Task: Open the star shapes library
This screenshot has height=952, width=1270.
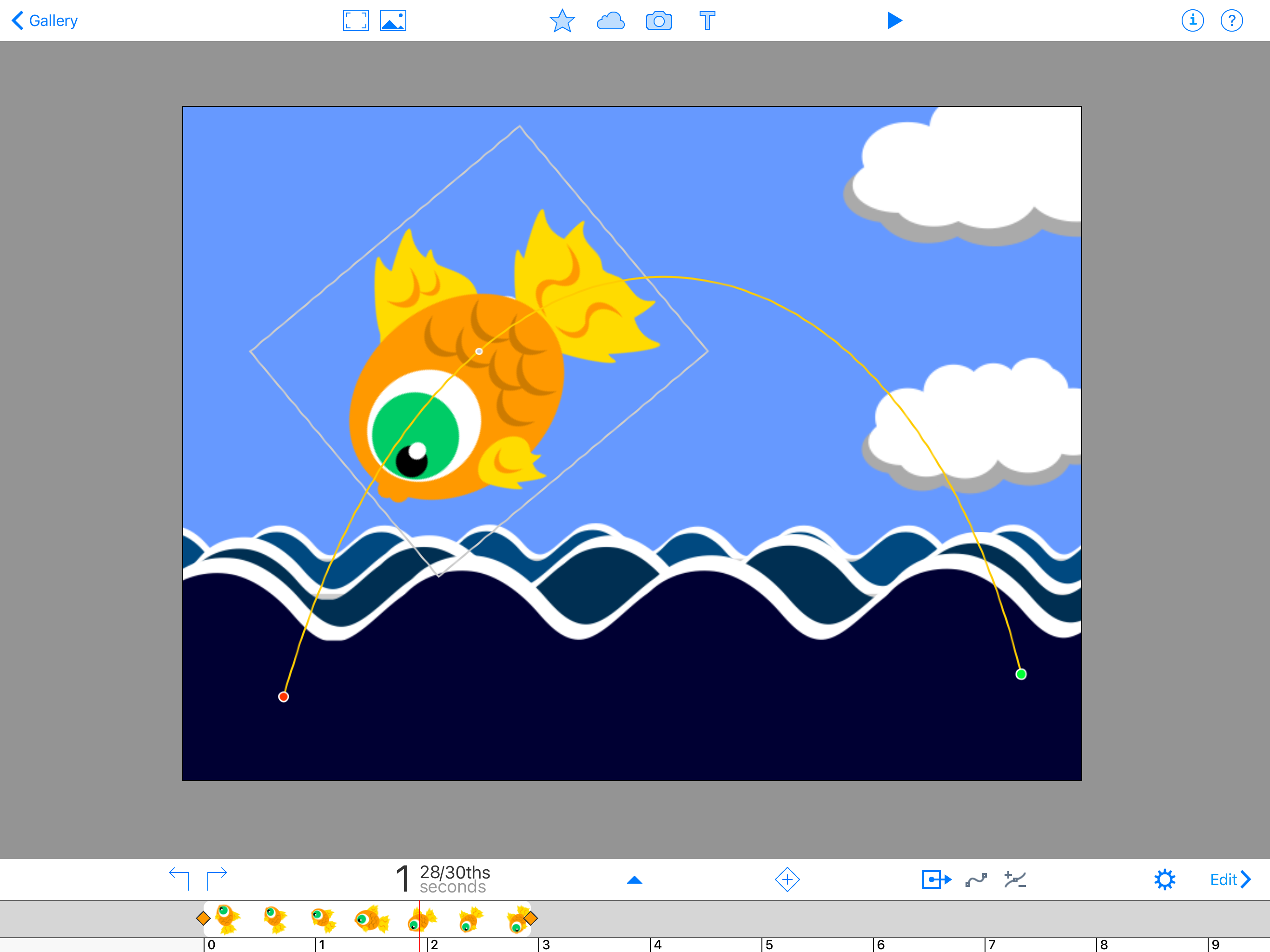Action: tap(562, 20)
